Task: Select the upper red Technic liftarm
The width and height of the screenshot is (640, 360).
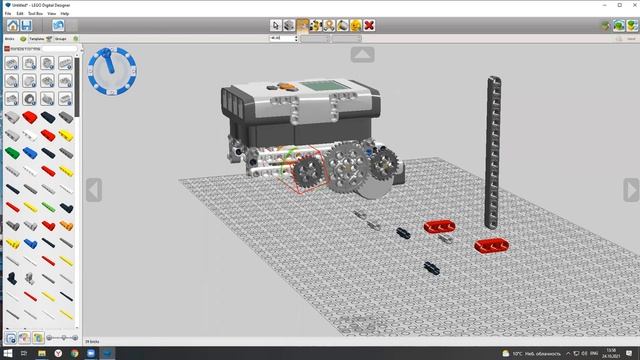Action: (x=439, y=226)
